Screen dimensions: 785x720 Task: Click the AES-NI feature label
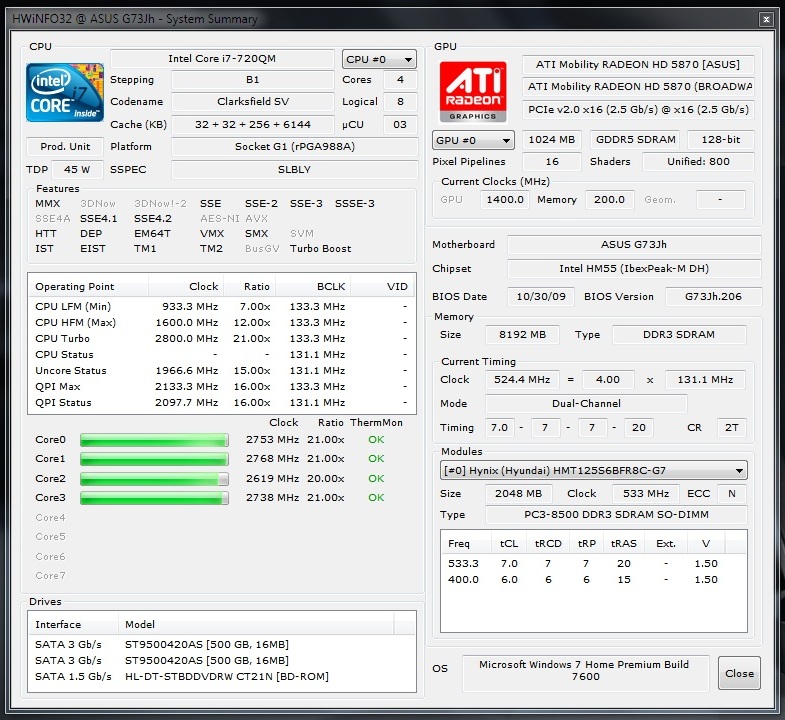coord(220,219)
